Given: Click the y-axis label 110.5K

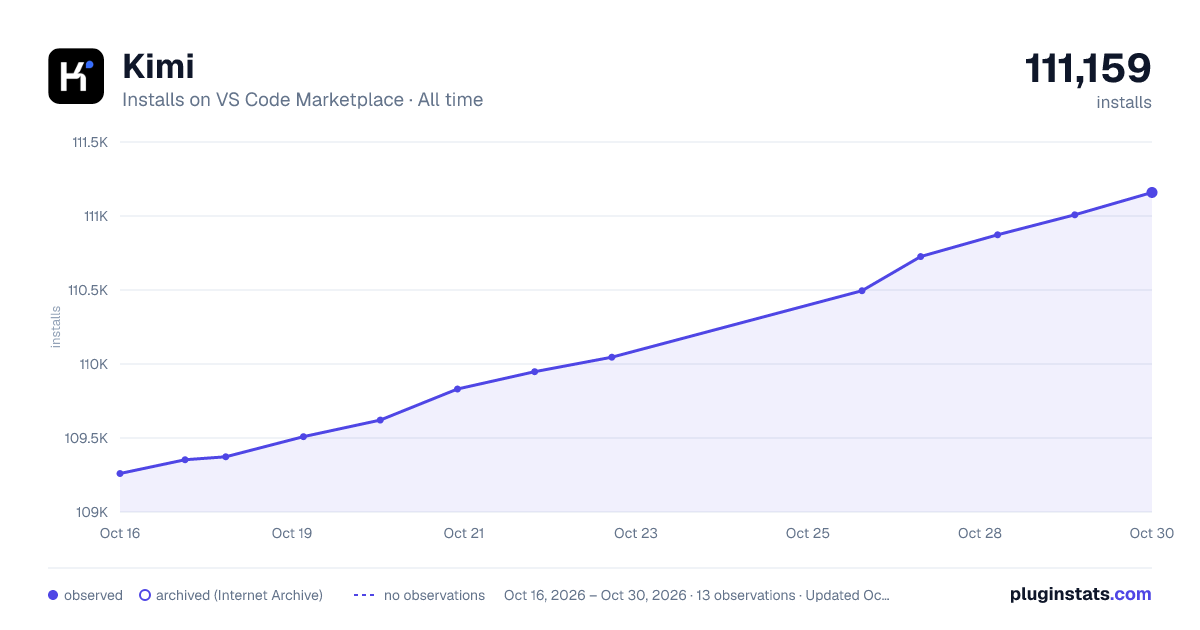Looking at the screenshot, I should tap(89, 290).
